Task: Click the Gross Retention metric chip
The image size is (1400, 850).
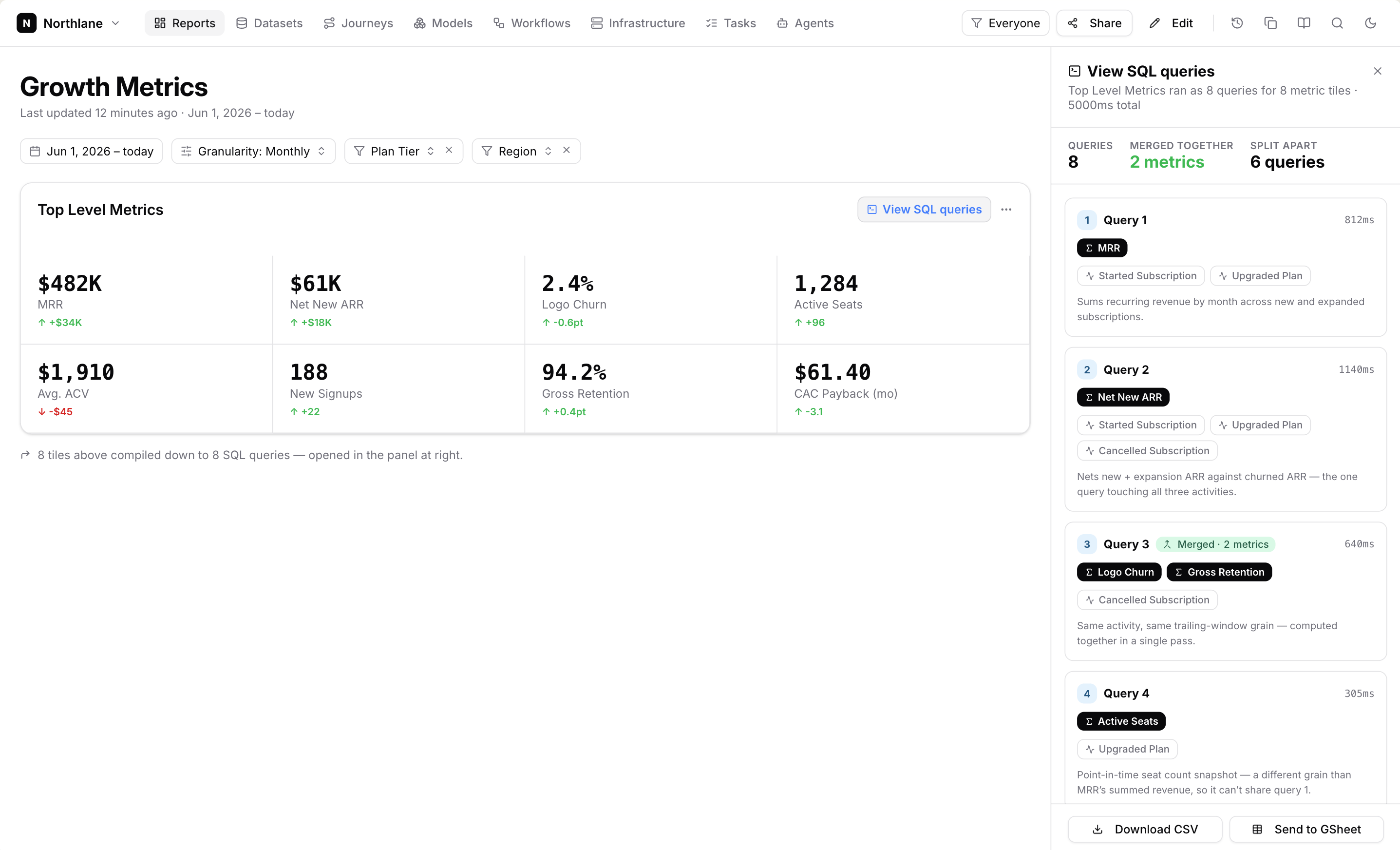Action: tap(1219, 573)
